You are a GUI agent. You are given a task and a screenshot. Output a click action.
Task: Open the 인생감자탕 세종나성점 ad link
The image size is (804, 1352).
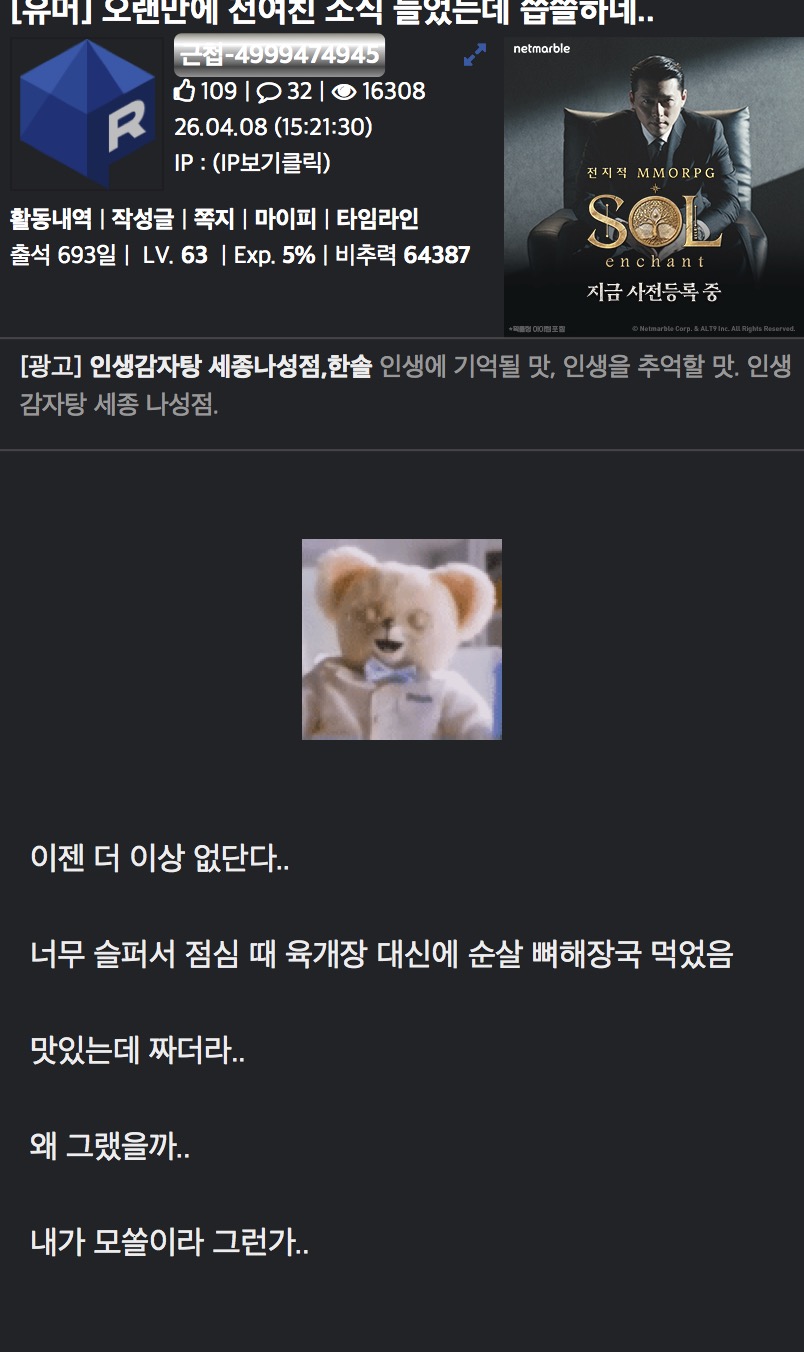[231, 367]
